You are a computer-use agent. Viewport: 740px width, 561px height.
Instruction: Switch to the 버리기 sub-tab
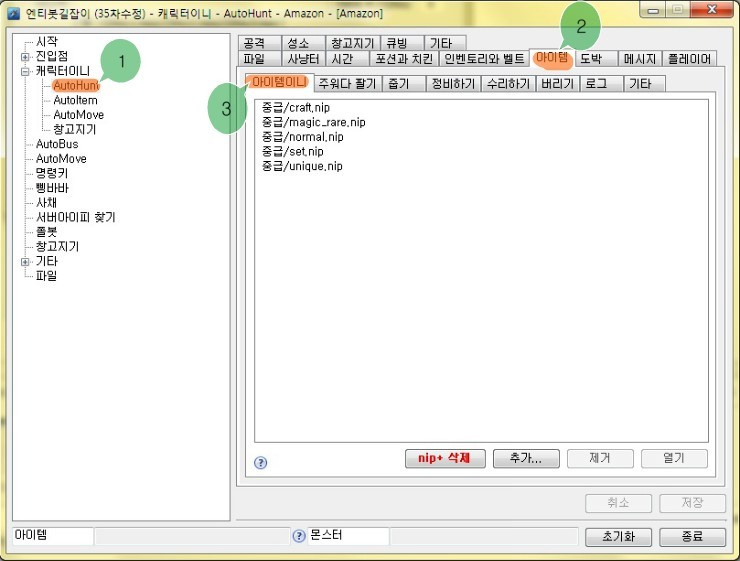pyautogui.click(x=558, y=84)
